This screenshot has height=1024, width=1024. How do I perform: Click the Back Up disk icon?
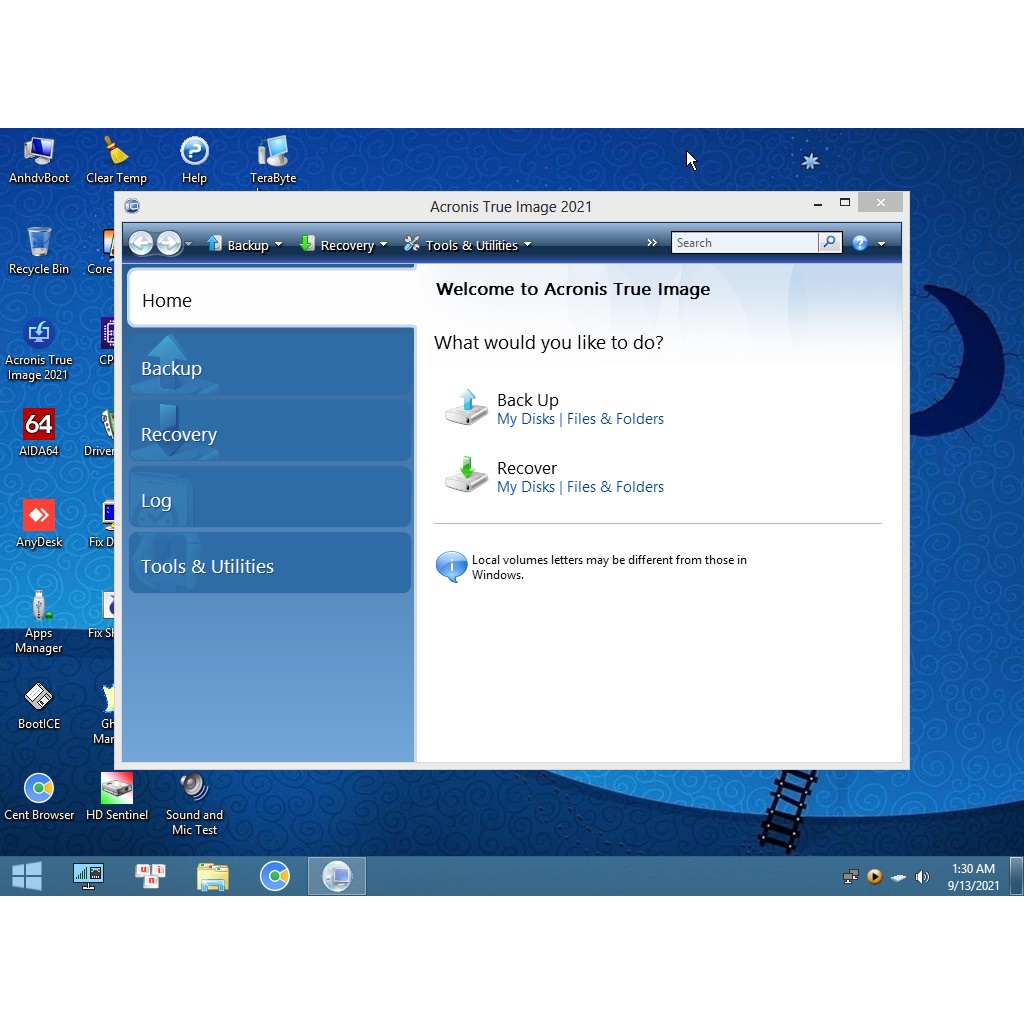[466, 408]
